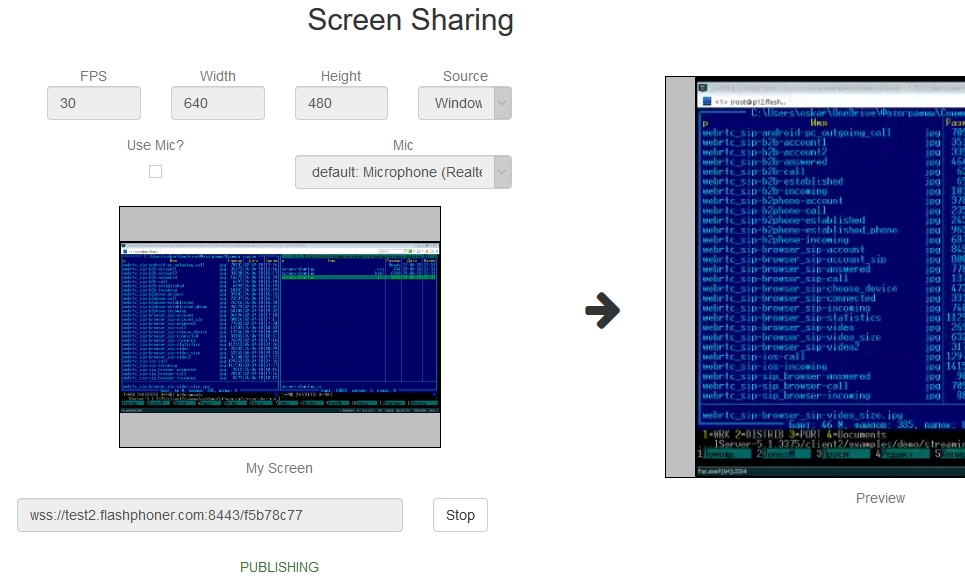This screenshot has width=965, height=585.
Task: Click the Stop button
Action: [460, 515]
